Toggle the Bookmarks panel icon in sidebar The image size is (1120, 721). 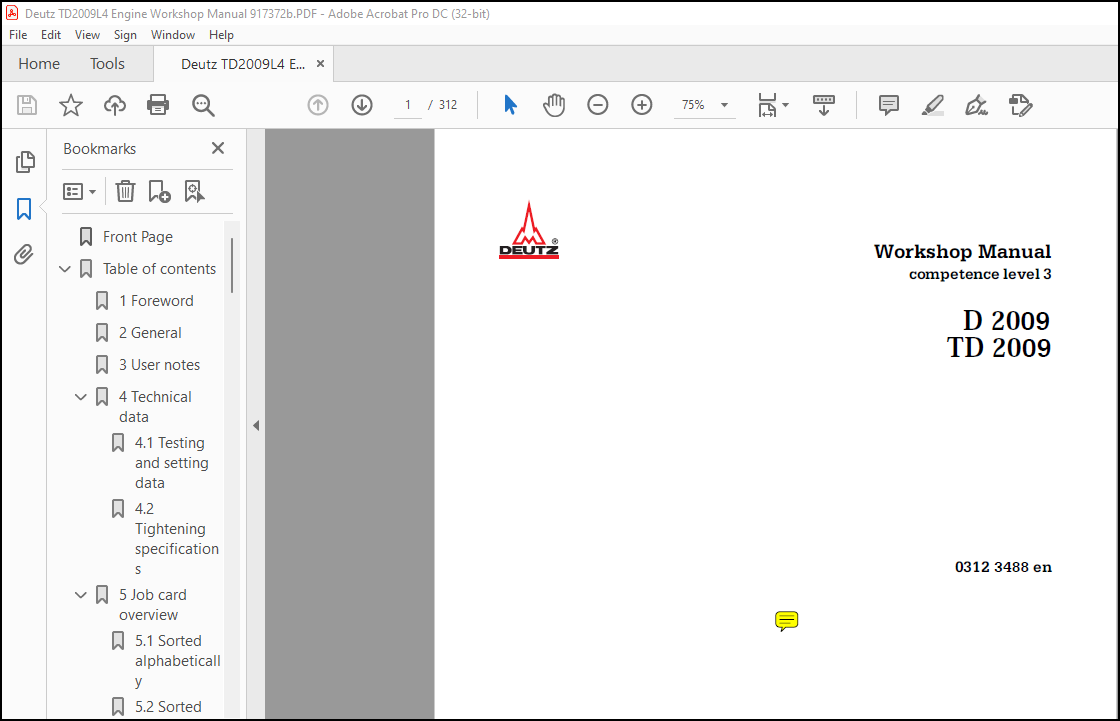(x=24, y=209)
